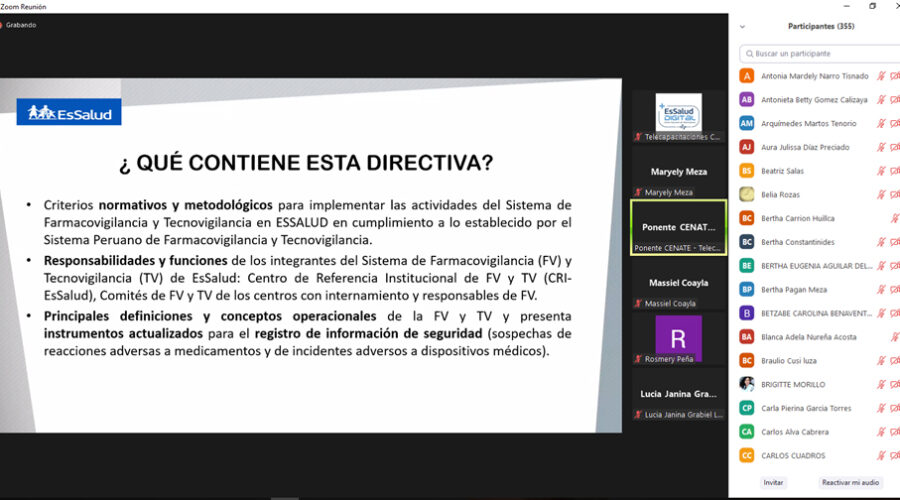
Task: Click muted mic icon for Belia Rozas
Action: coord(881,195)
